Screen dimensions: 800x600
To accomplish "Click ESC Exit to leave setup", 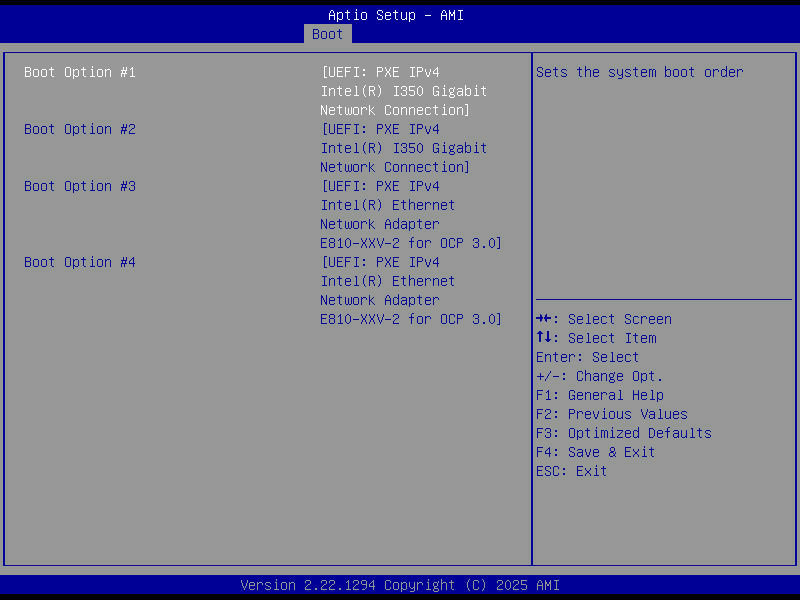I will 570,471.
